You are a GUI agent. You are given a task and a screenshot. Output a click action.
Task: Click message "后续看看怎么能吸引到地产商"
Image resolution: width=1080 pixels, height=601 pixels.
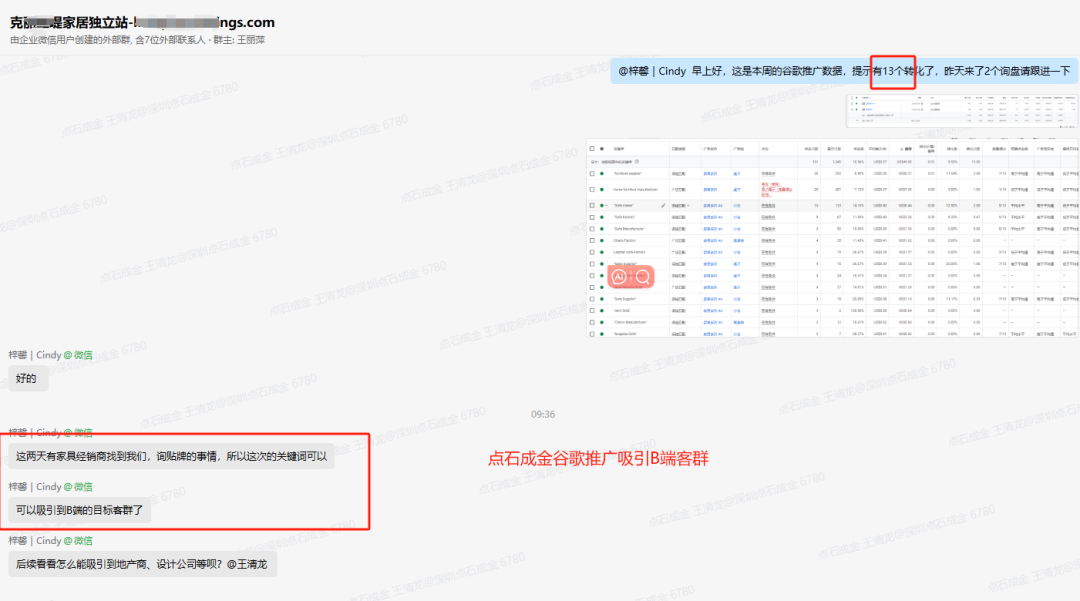click(142, 564)
